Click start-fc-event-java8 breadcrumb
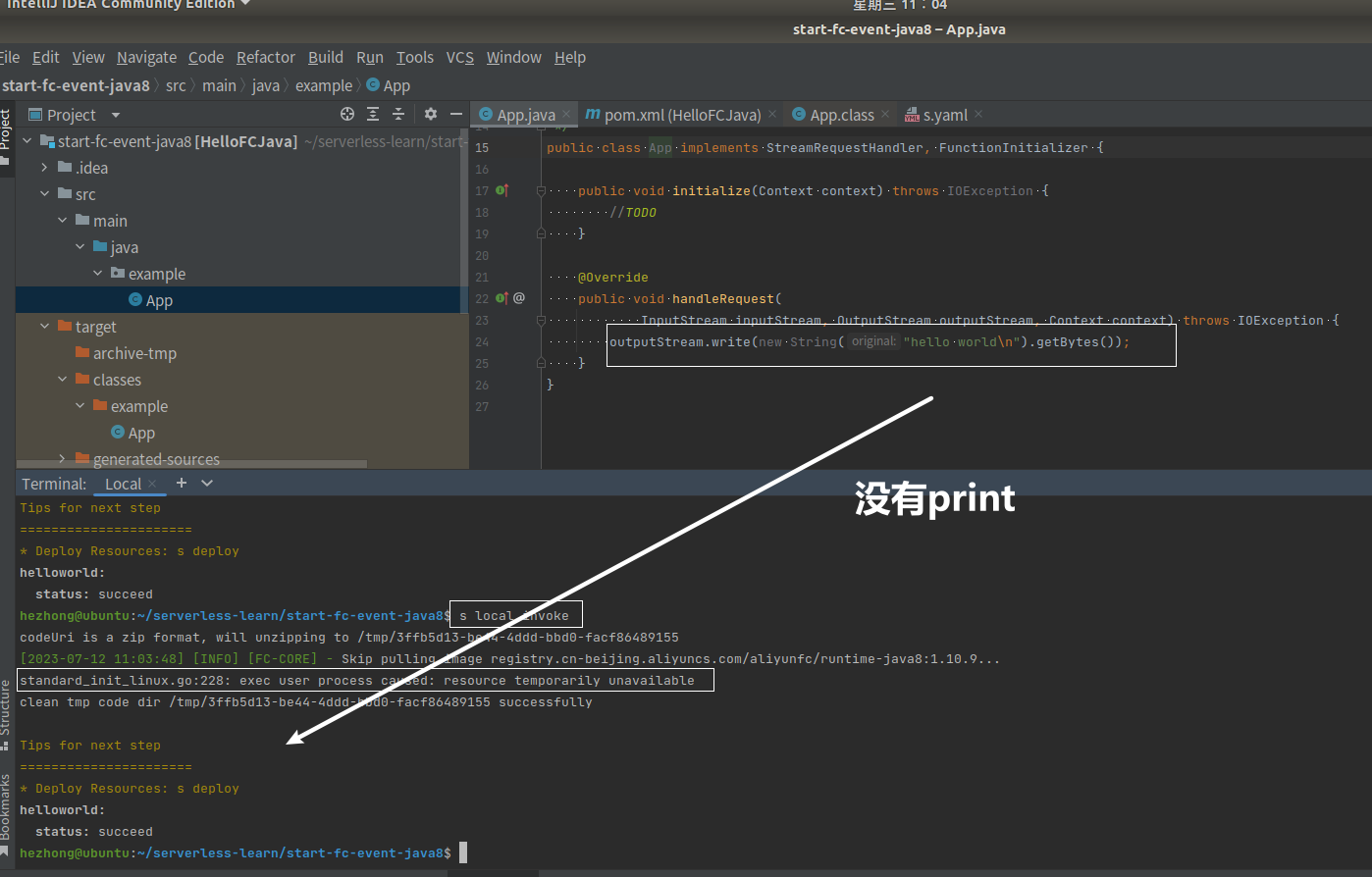This screenshot has height=877, width=1372. 76,85
